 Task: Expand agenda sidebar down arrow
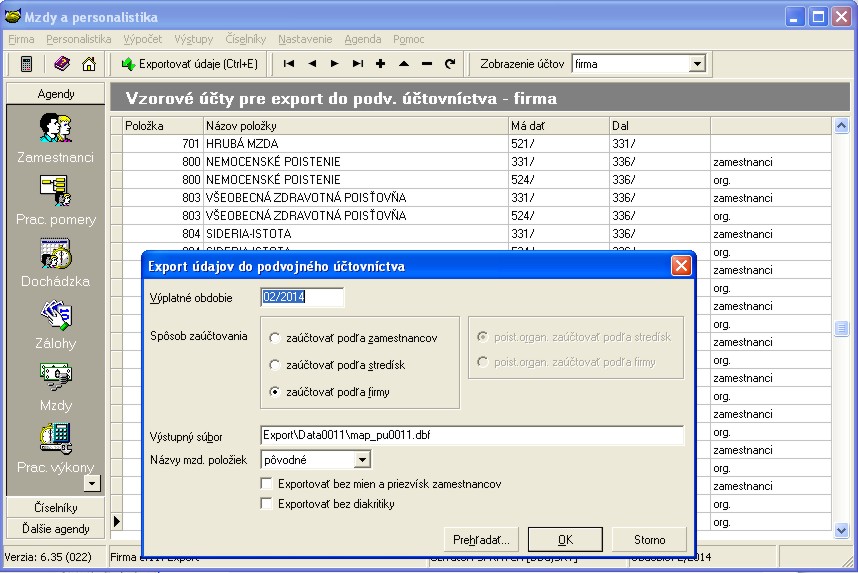(92, 483)
